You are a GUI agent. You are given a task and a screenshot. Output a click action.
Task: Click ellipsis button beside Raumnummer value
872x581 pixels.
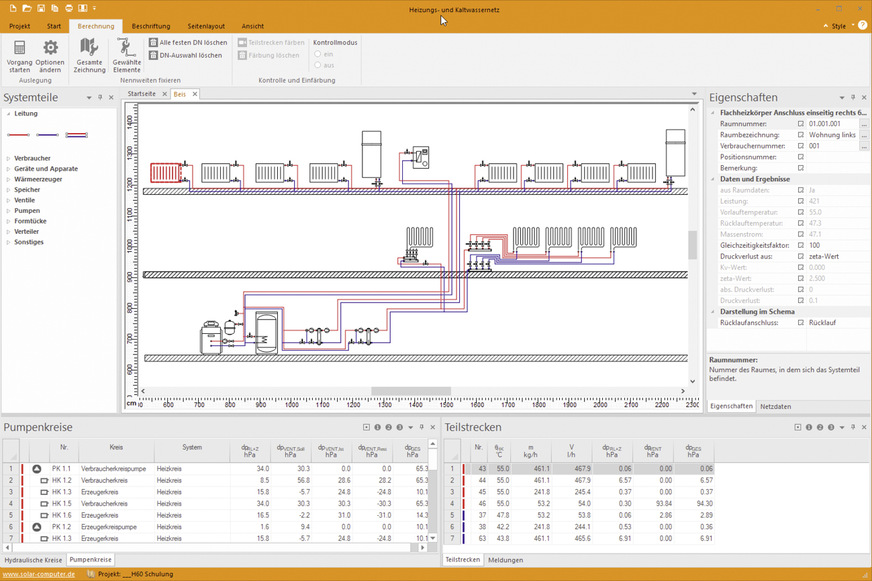click(x=863, y=124)
